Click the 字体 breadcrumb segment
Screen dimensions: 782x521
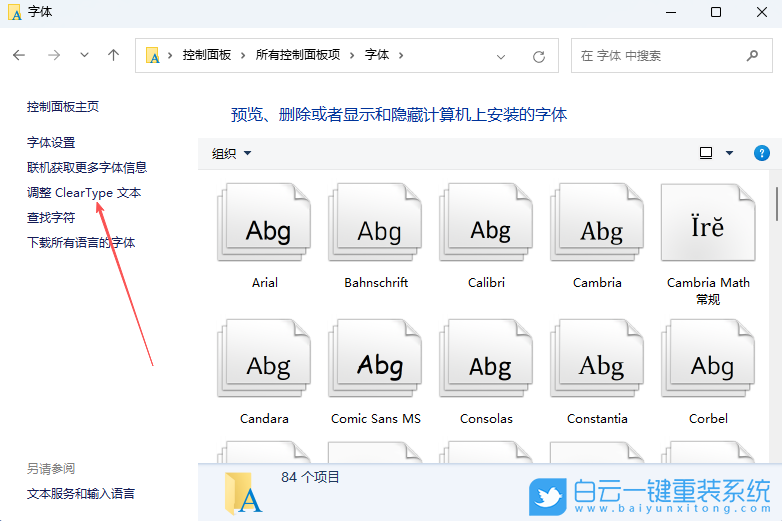click(377, 55)
